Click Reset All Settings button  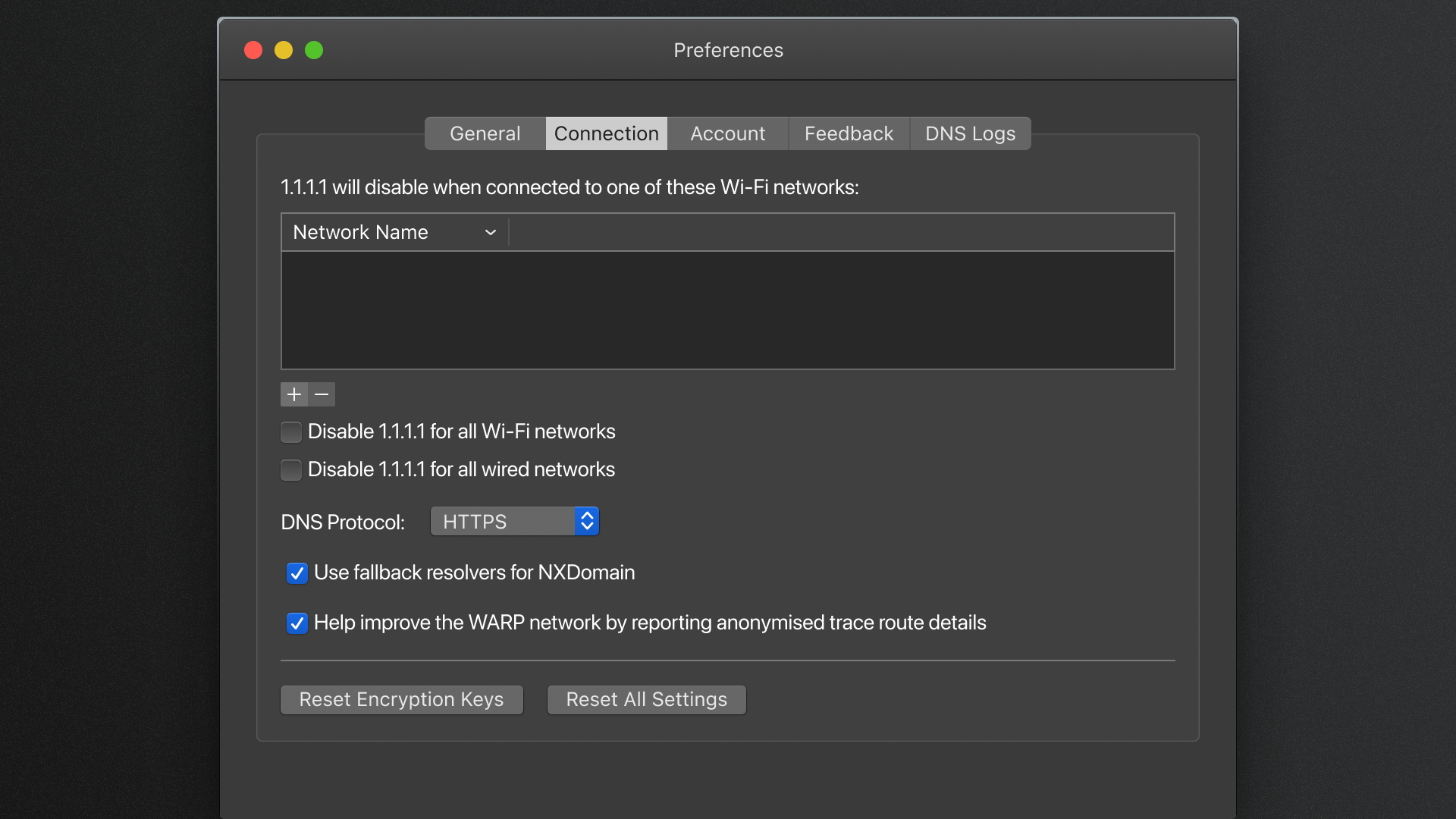[646, 699]
